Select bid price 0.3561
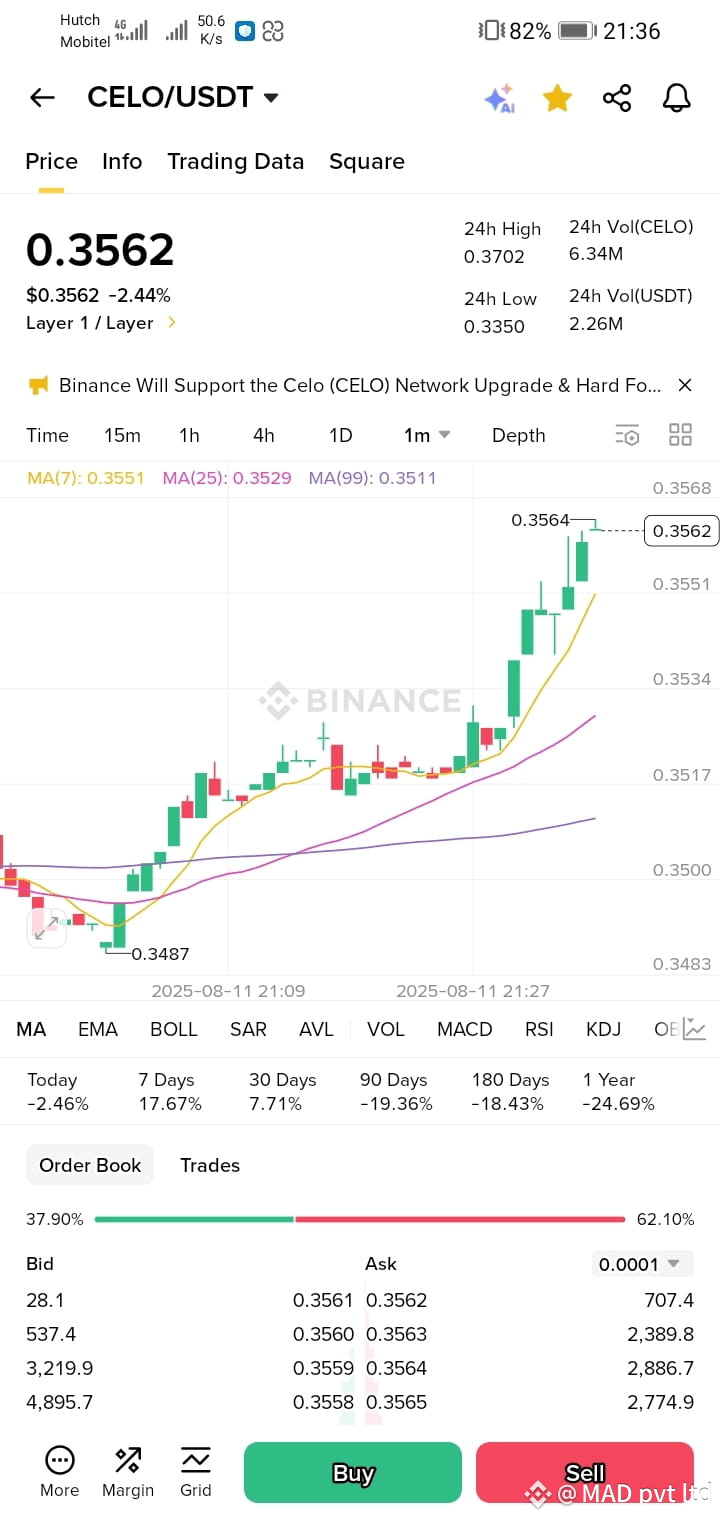The image size is (720, 1520). coord(323,1300)
